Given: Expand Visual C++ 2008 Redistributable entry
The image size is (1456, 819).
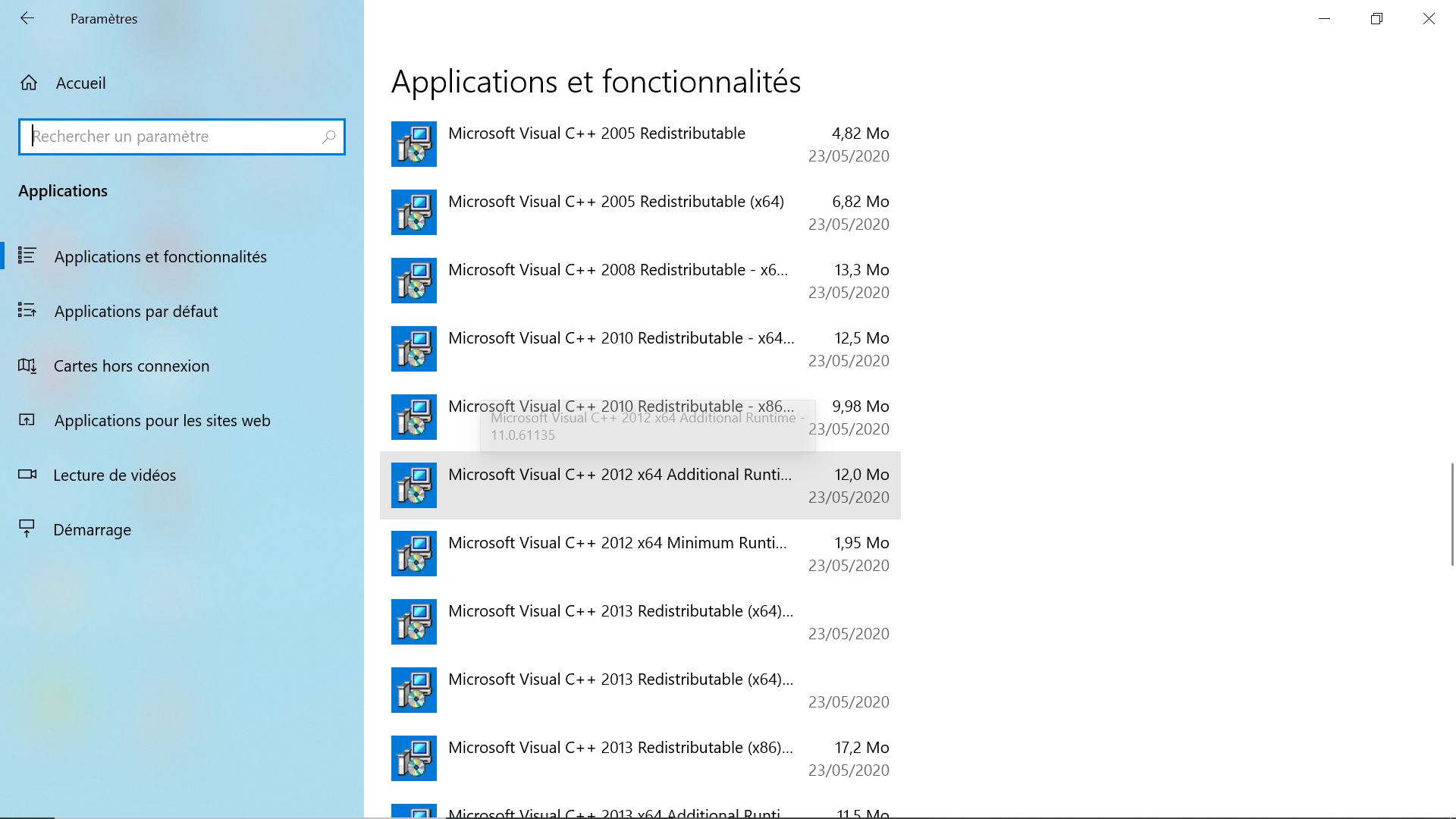Looking at the screenshot, I should [x=617, y=270].
